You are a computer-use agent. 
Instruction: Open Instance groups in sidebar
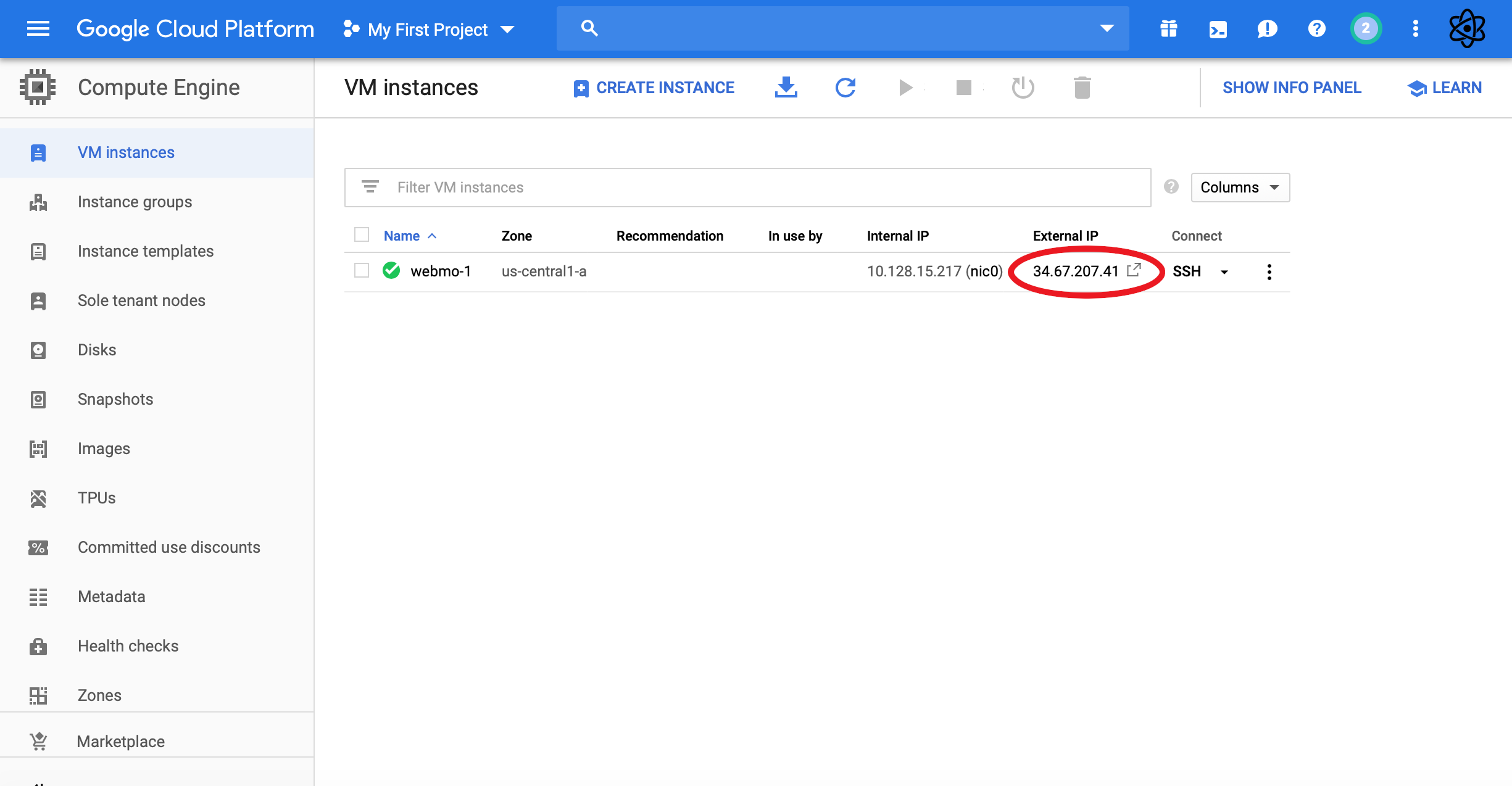157,202
